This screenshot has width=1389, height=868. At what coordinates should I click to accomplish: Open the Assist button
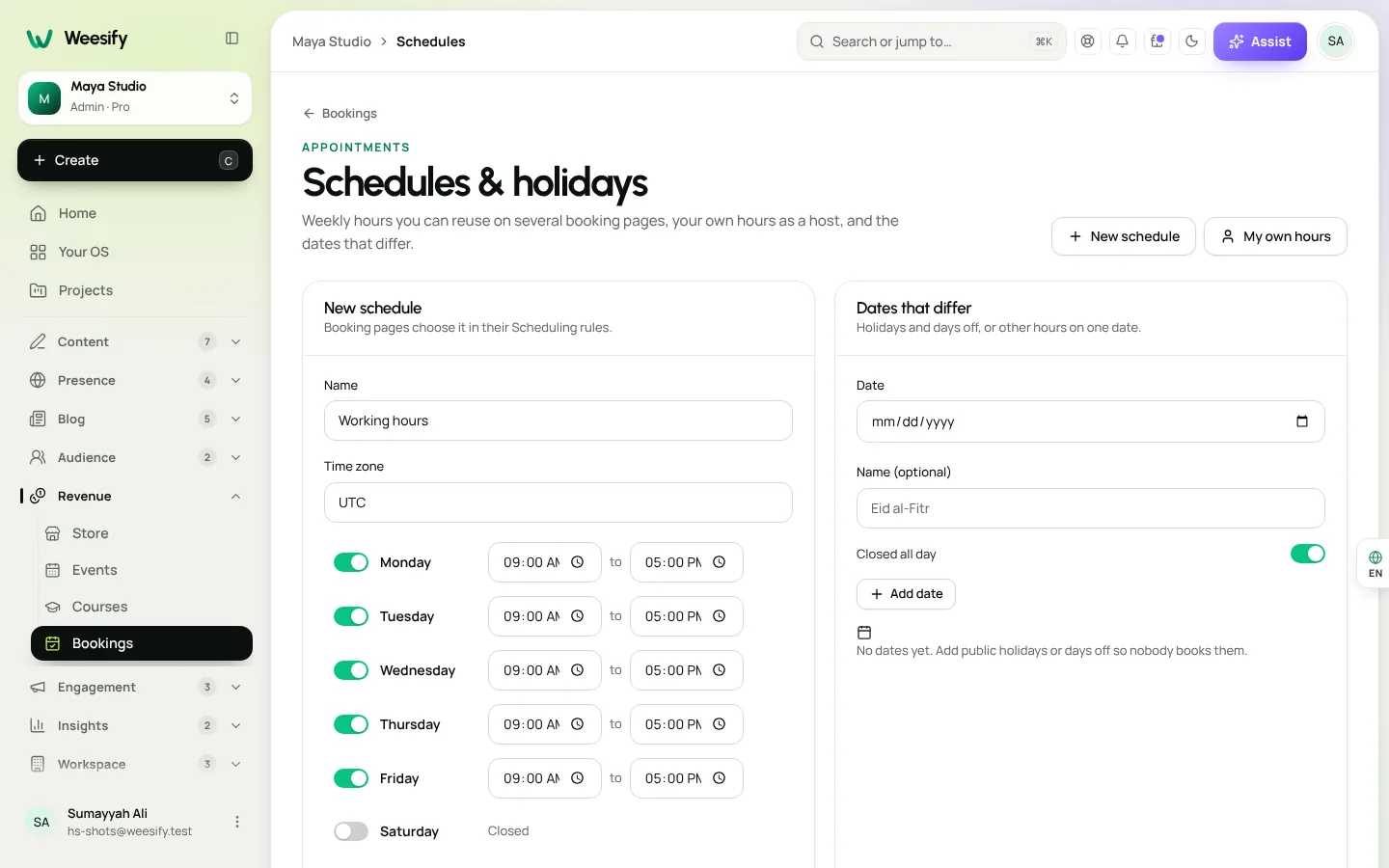click(1260, 41)
